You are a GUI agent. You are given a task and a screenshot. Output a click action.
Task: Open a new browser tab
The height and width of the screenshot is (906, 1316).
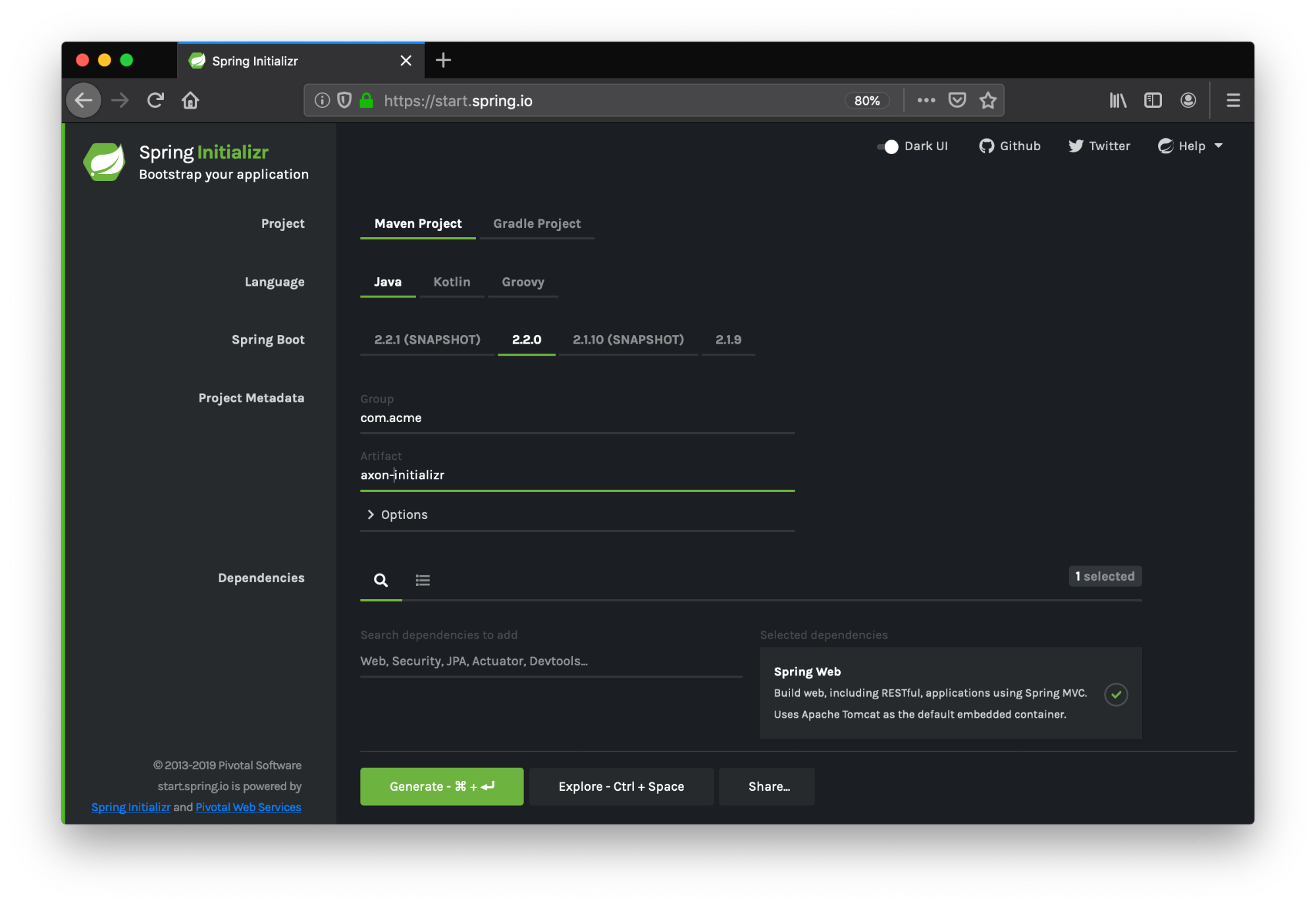tap(444, 61)
